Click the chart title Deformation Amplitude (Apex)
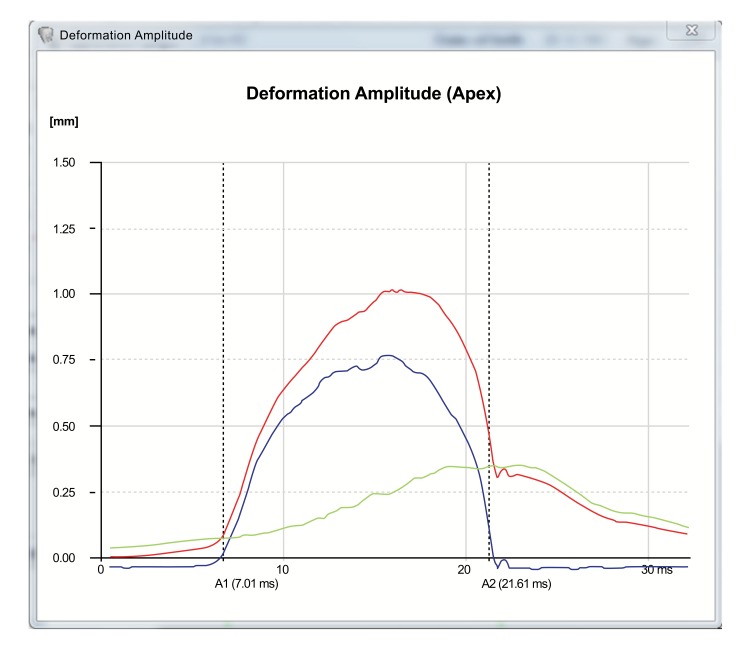Image resolution: width=755 pixels, height=651 pixels. 374,93
